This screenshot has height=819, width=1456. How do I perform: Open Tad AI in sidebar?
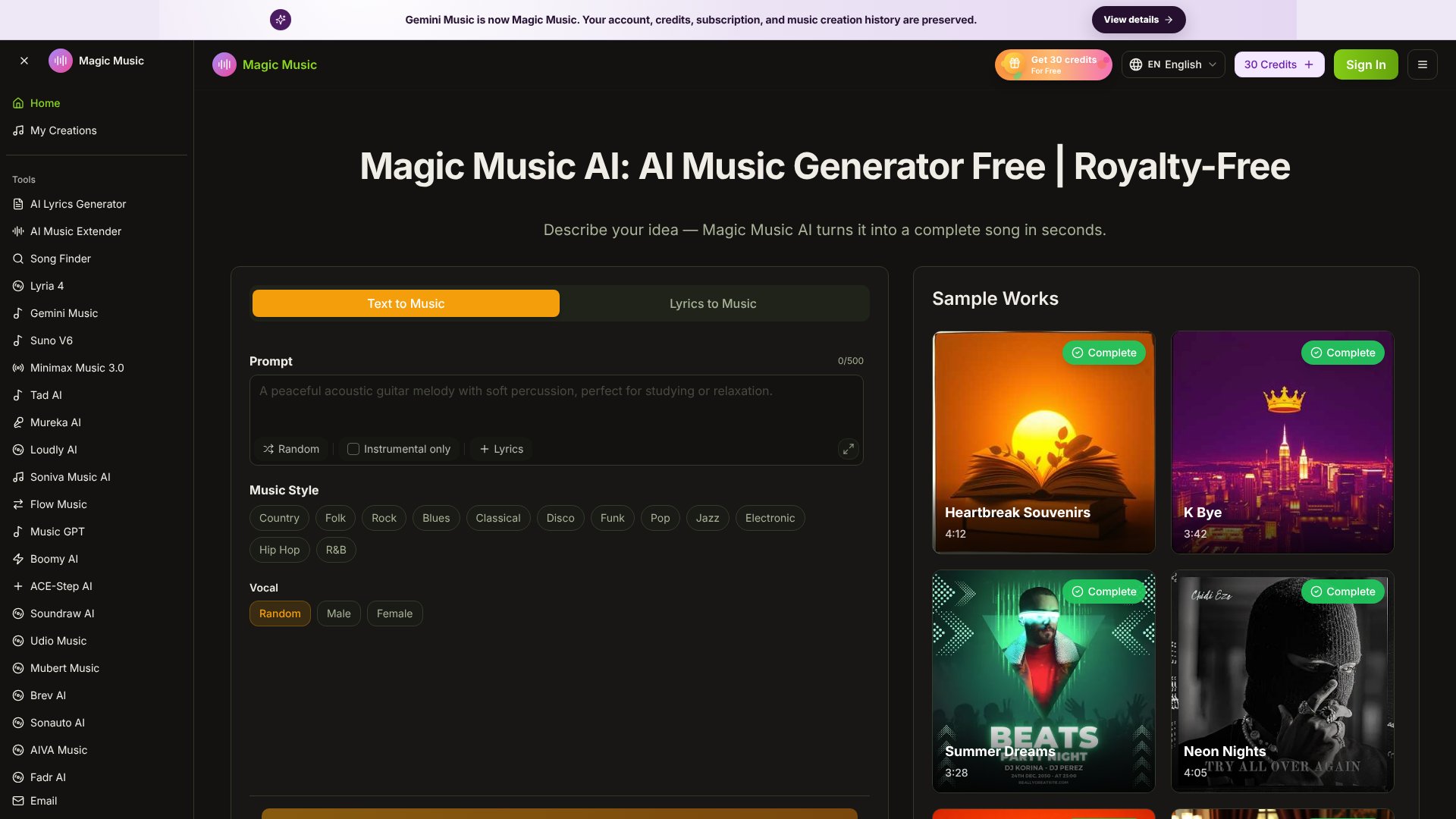click(x=96, y=395)
